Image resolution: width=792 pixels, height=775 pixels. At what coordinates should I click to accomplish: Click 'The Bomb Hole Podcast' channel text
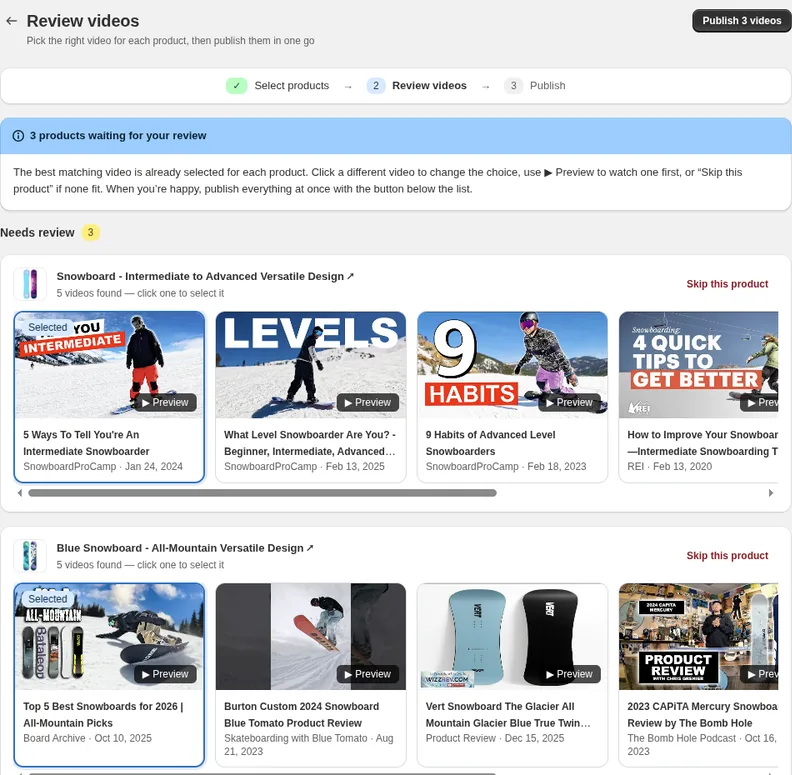pyautogui.click(x=681, y=739)
